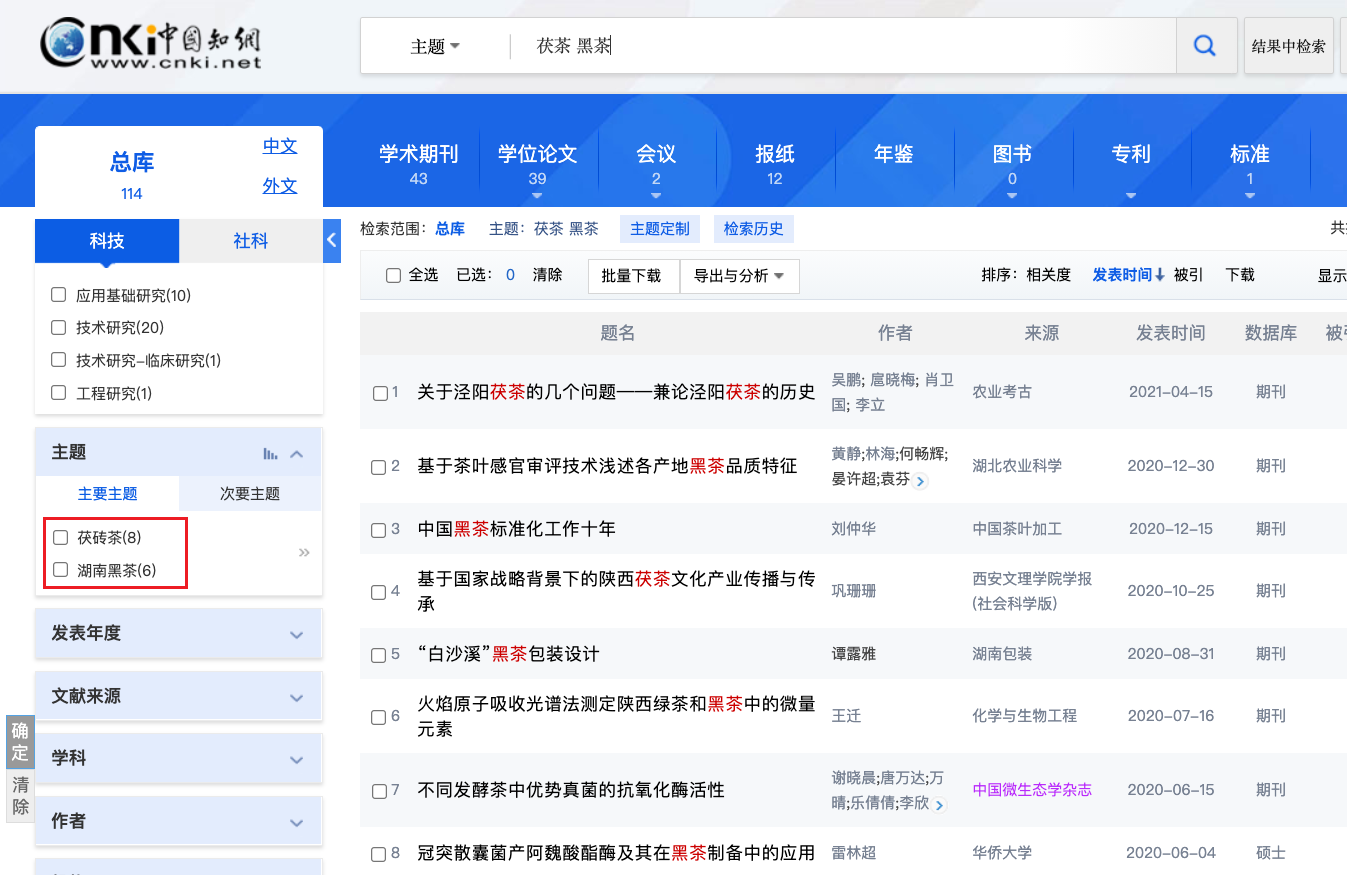Image resolution: width=1347 pixels, height=875 pixels.
Task: Collapse the 主题 filter panel
Action: click(x=296, y=454)
